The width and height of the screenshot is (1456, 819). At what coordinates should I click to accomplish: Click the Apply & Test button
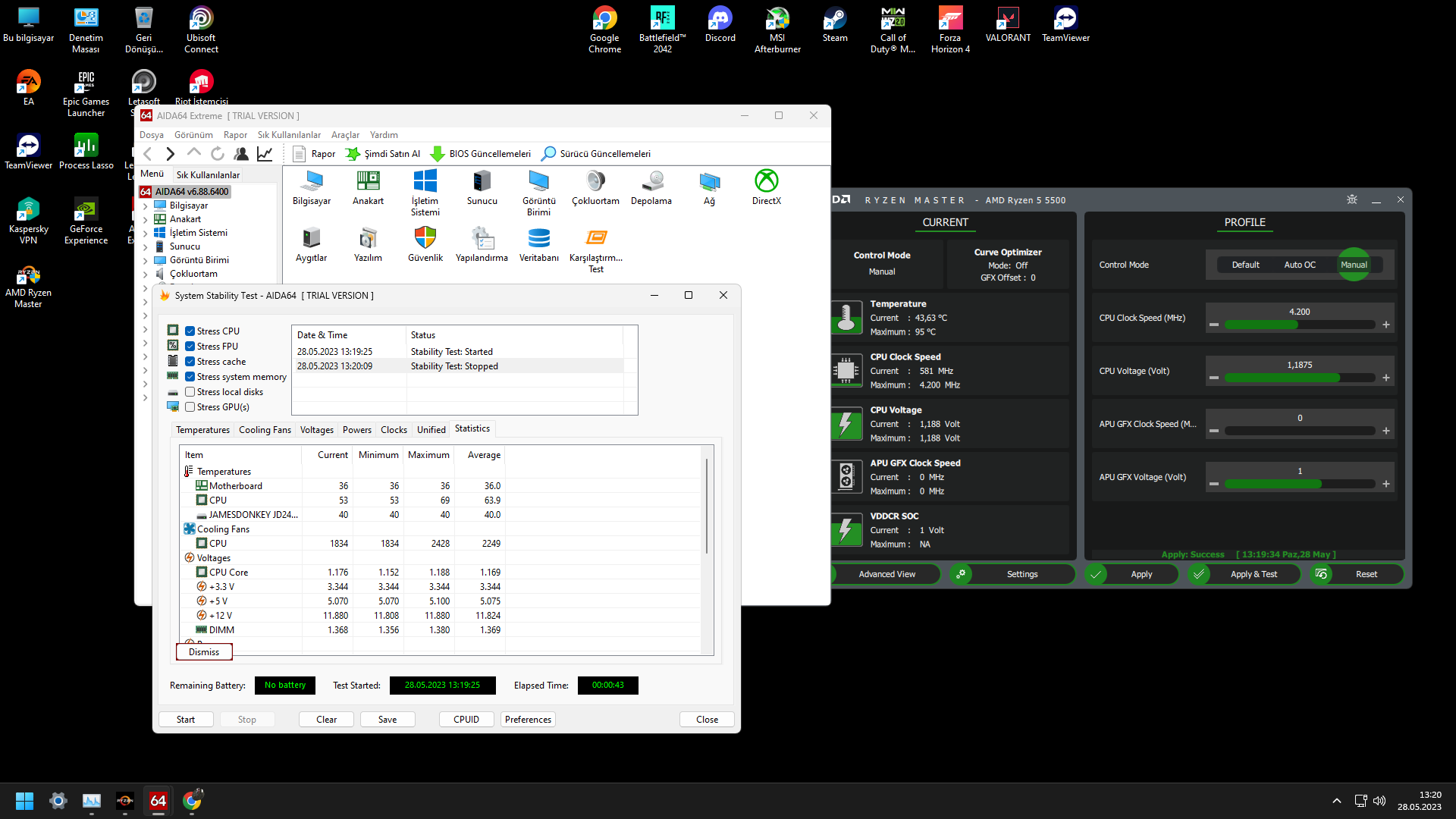1253,575
